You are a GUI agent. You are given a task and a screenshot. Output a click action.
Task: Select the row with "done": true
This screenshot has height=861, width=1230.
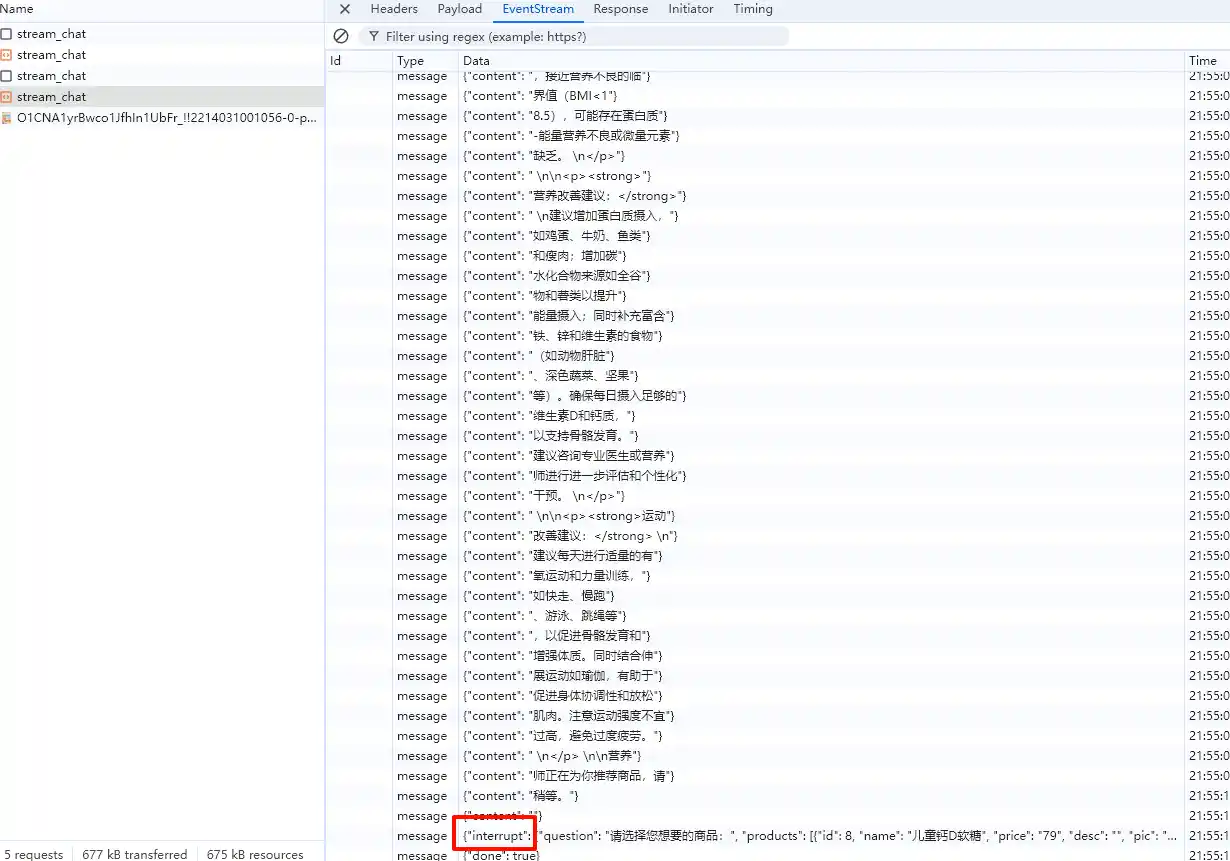pyautogui.click(x=501, y=855)
